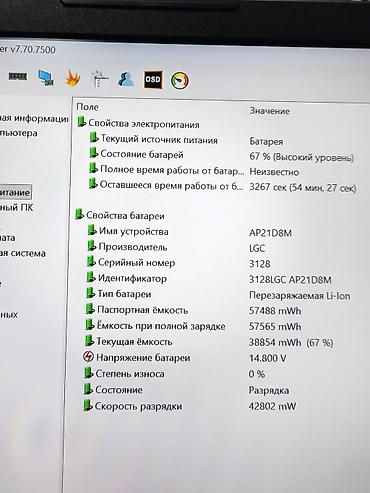The height and width of the screenshot is (493, 370).
Task: Click the value '67 % (Высокий уровень)'
Action: 302,157
